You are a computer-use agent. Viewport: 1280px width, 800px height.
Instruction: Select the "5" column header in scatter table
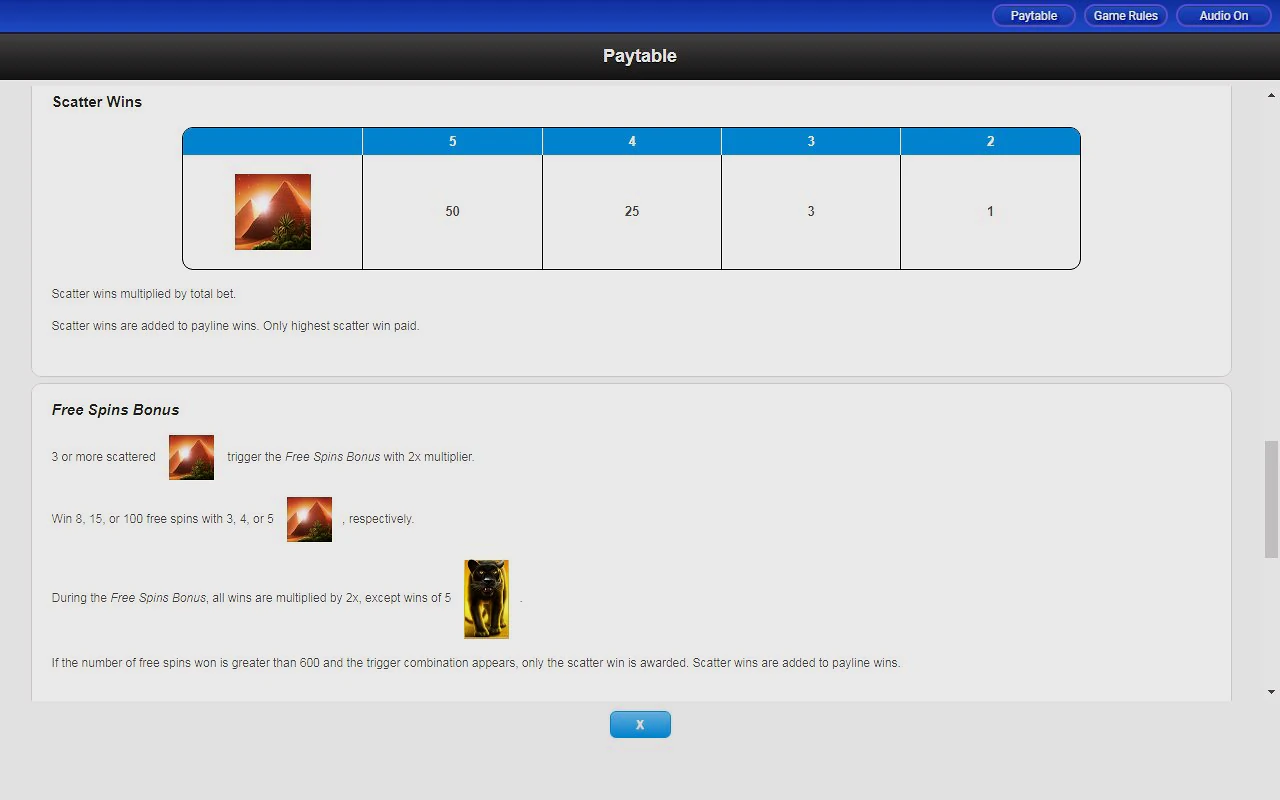click(x=452, y=142)
